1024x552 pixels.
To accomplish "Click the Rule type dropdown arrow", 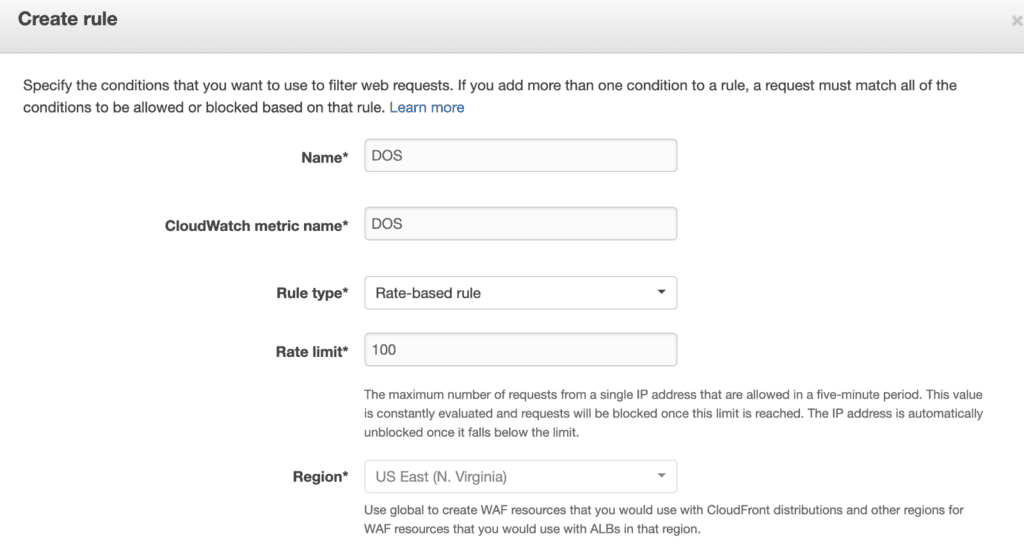I will pos(661,293).
